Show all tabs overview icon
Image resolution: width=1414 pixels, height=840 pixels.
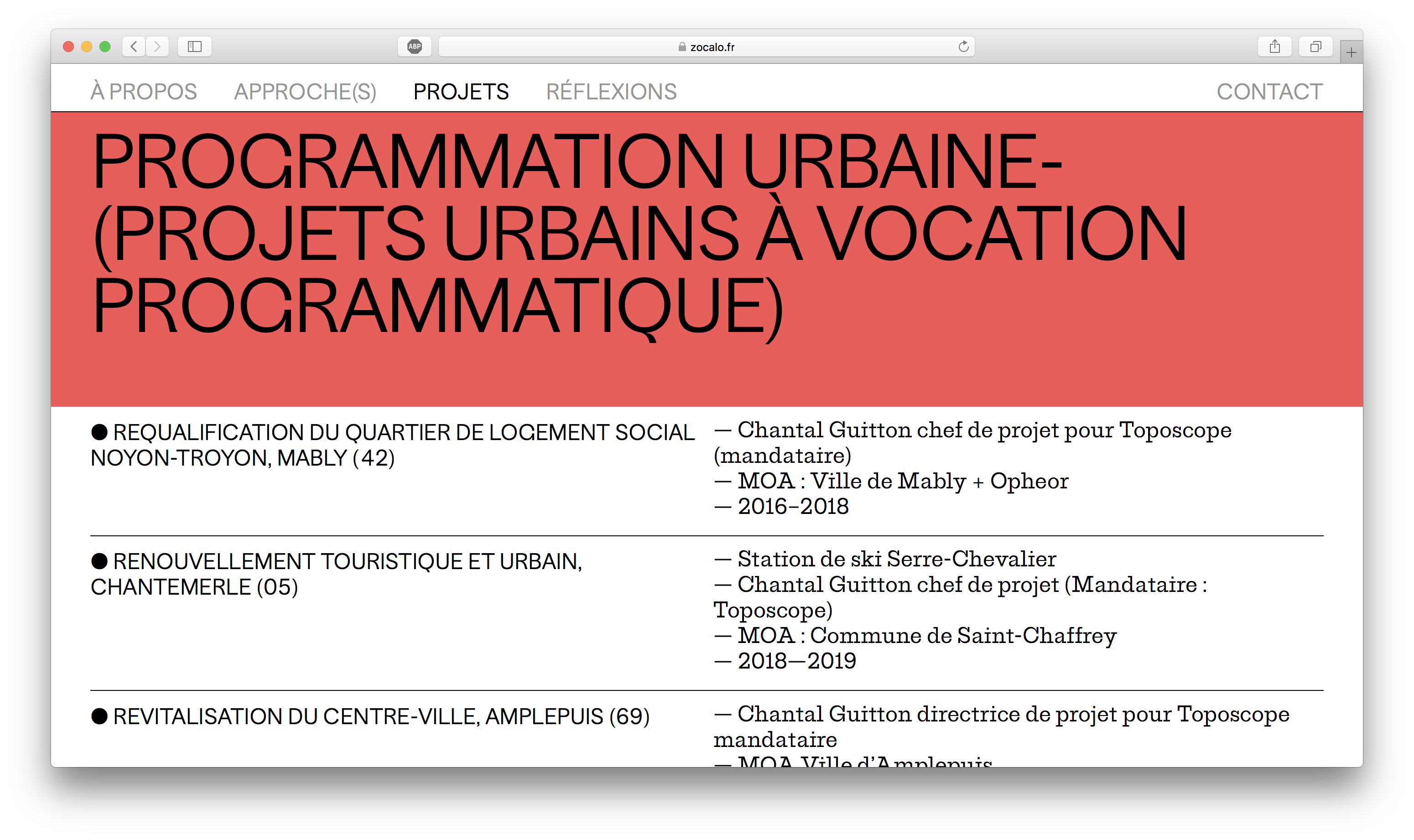click(1315, 47)
